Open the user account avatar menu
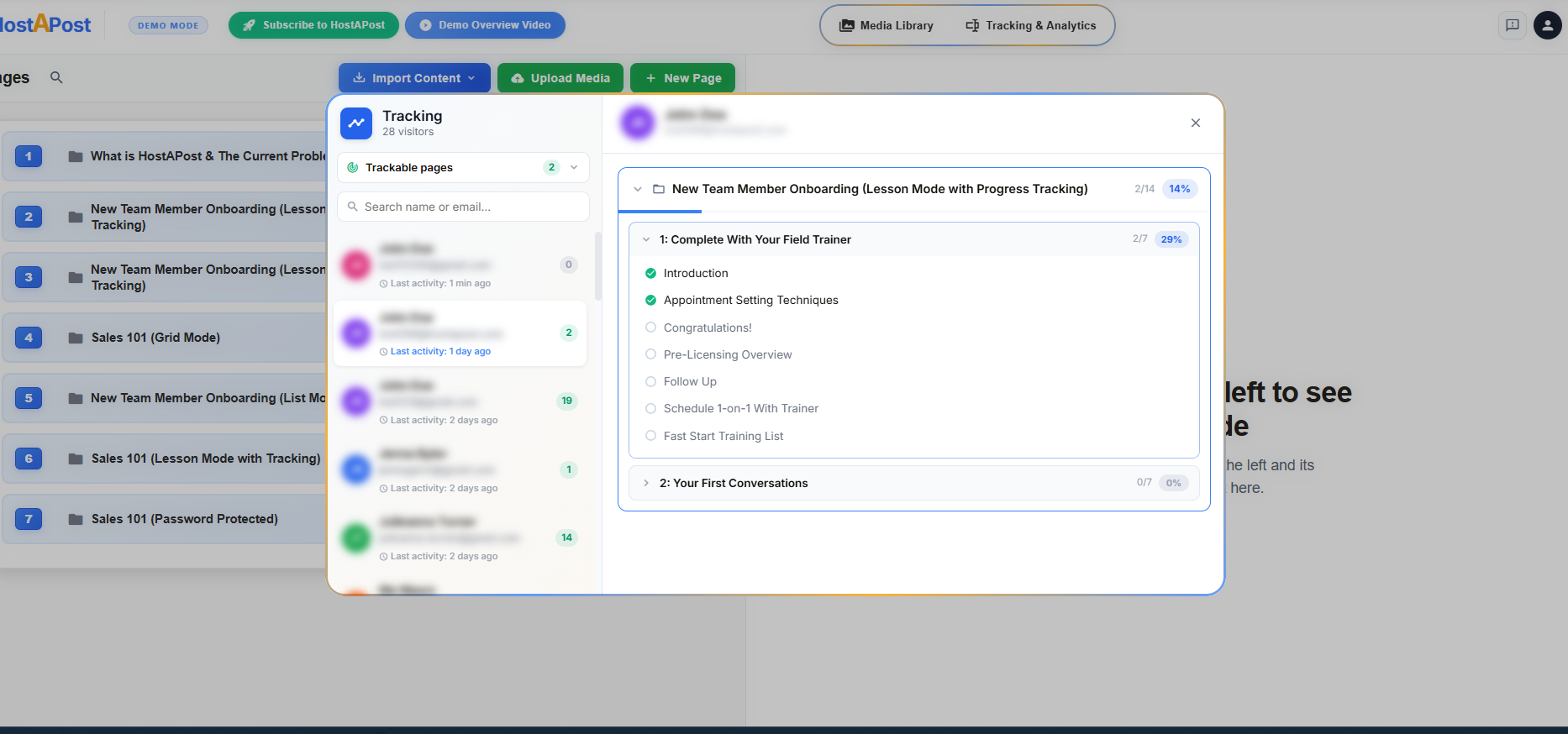Screen dimensions: 1568x734 tap(1548, 25)
